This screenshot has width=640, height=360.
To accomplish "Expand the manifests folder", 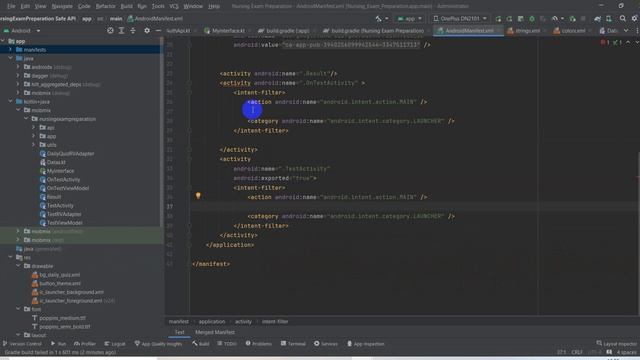I will (11, 50).
